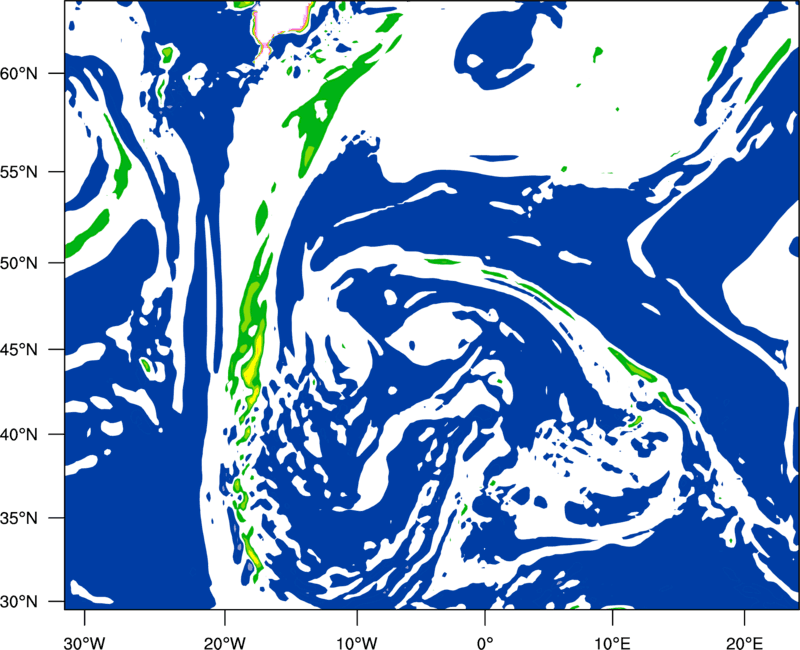
Task: Click the 45°N latitude label
Action: (x=19, y=349)
